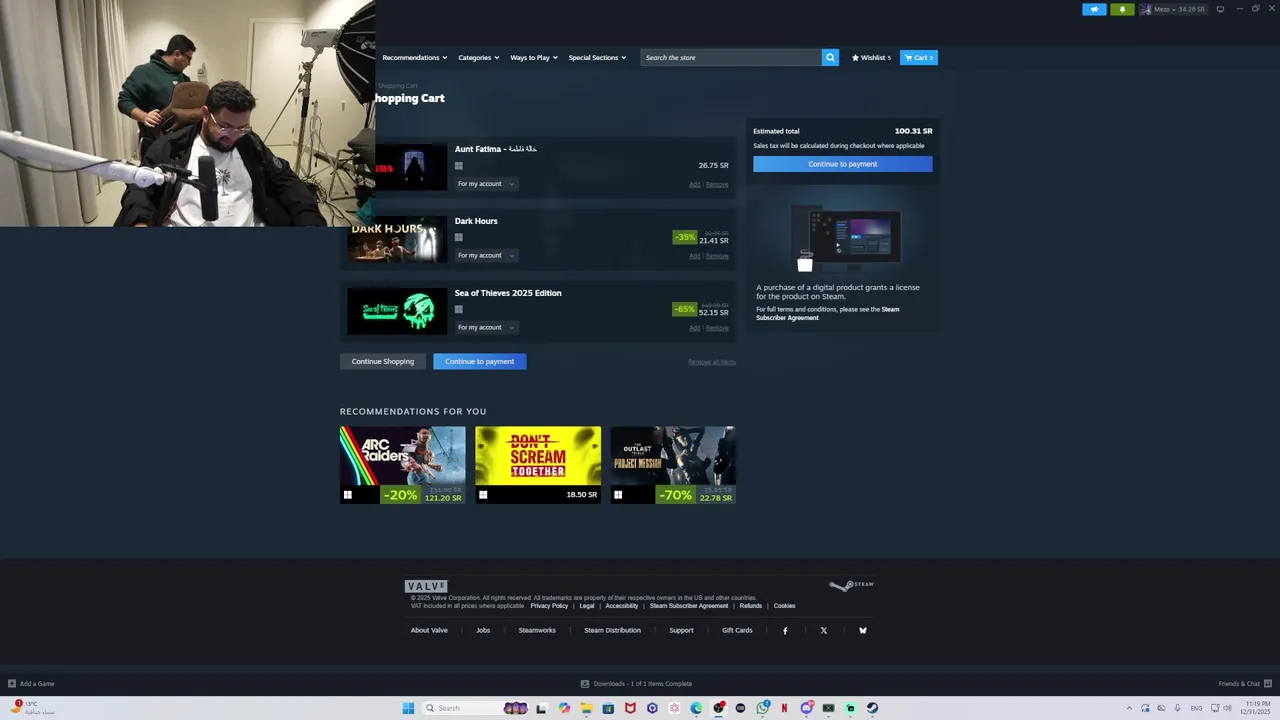1280x720 pixels.
Task: Open File Explorer from the taskbar
Action: (586, 708)
